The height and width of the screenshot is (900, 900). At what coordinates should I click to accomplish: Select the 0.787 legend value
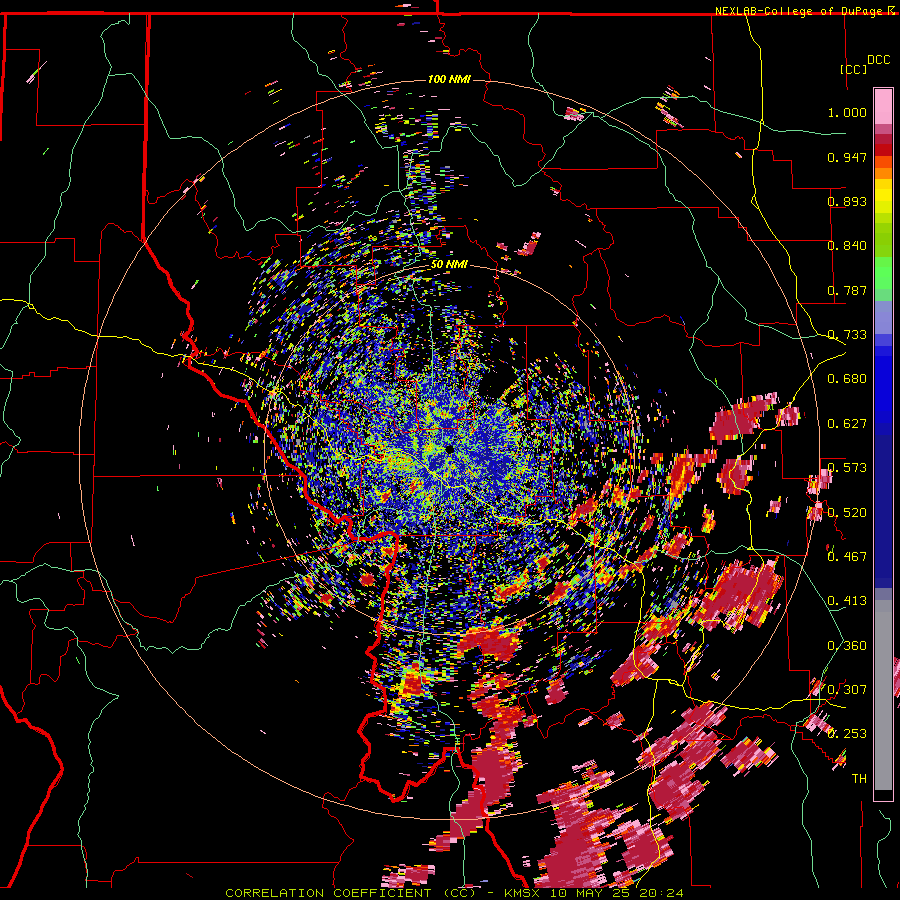point(847,290)
